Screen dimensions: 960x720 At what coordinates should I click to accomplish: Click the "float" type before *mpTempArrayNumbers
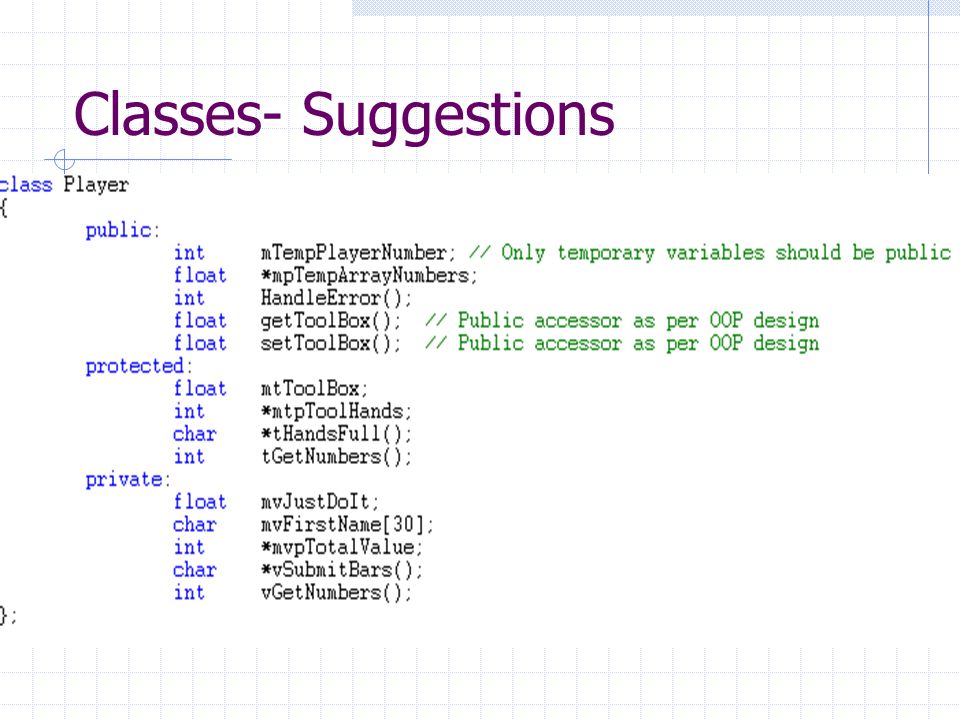tap(200, 276)
